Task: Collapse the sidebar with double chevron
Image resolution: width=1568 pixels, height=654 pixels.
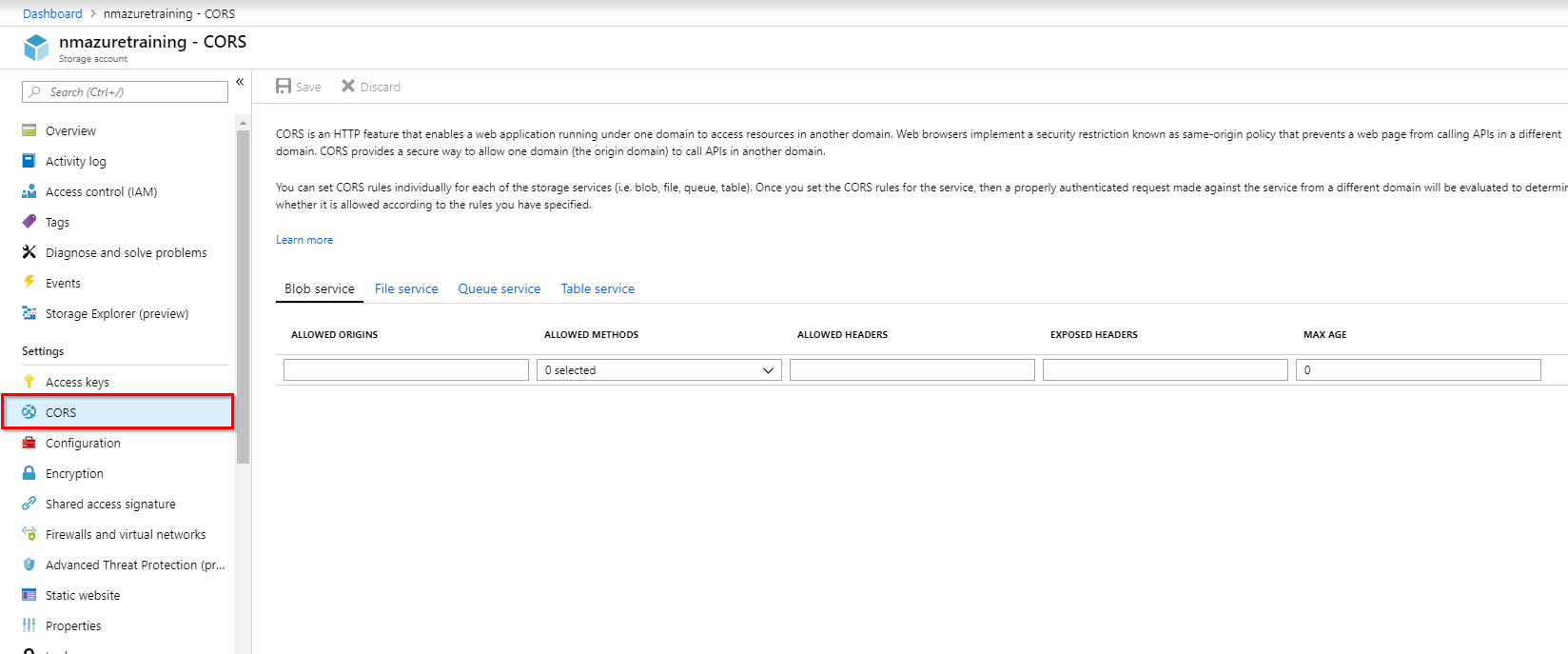Action: [x=240, y=82]
